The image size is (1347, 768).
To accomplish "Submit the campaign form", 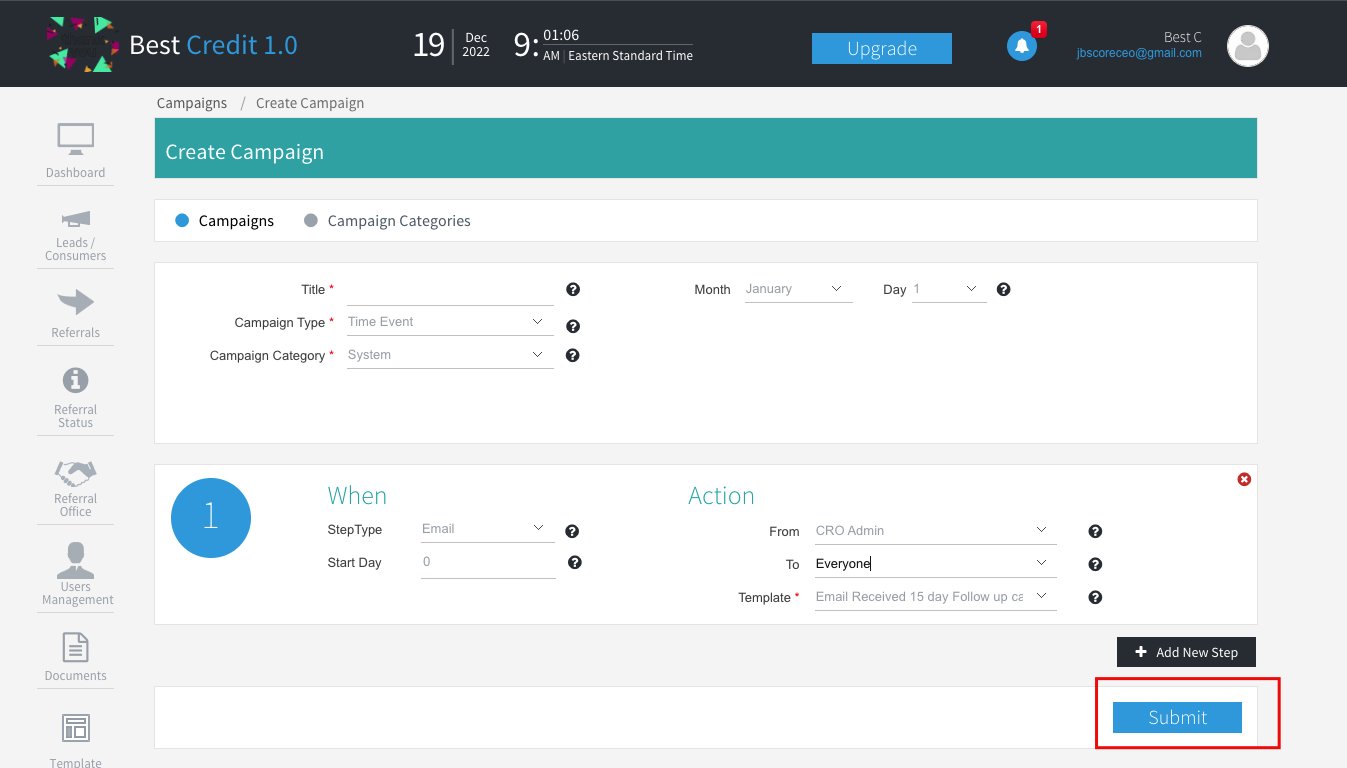I will 1177,717.
